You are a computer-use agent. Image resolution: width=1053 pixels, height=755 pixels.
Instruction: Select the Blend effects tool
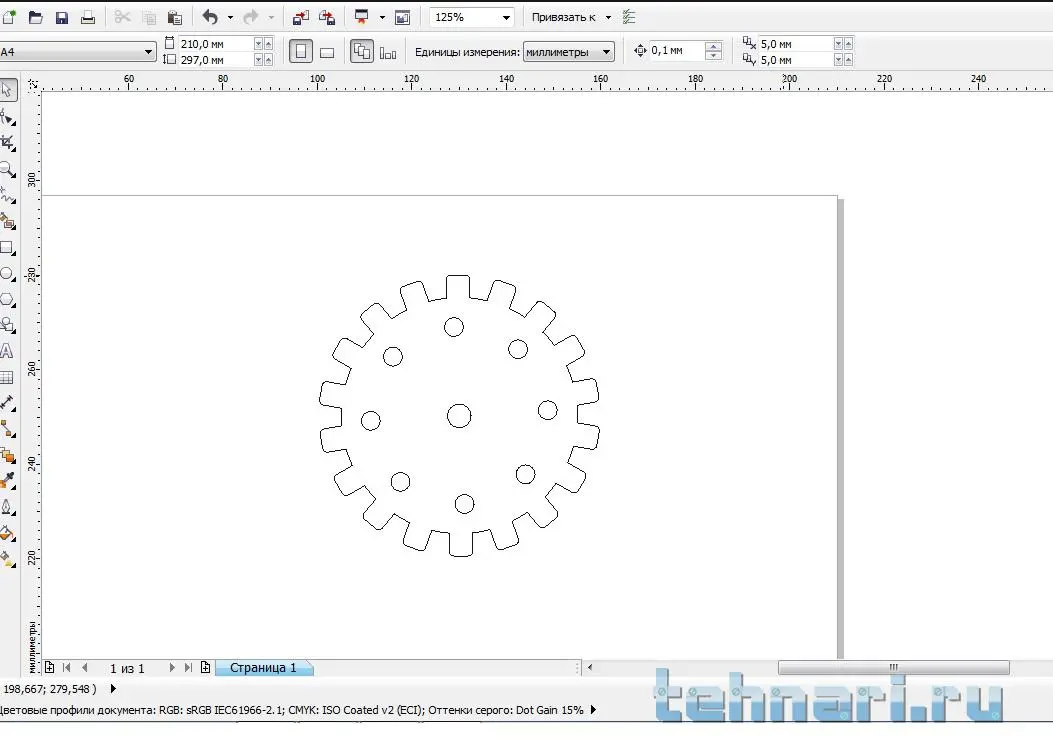coord(7,455)
